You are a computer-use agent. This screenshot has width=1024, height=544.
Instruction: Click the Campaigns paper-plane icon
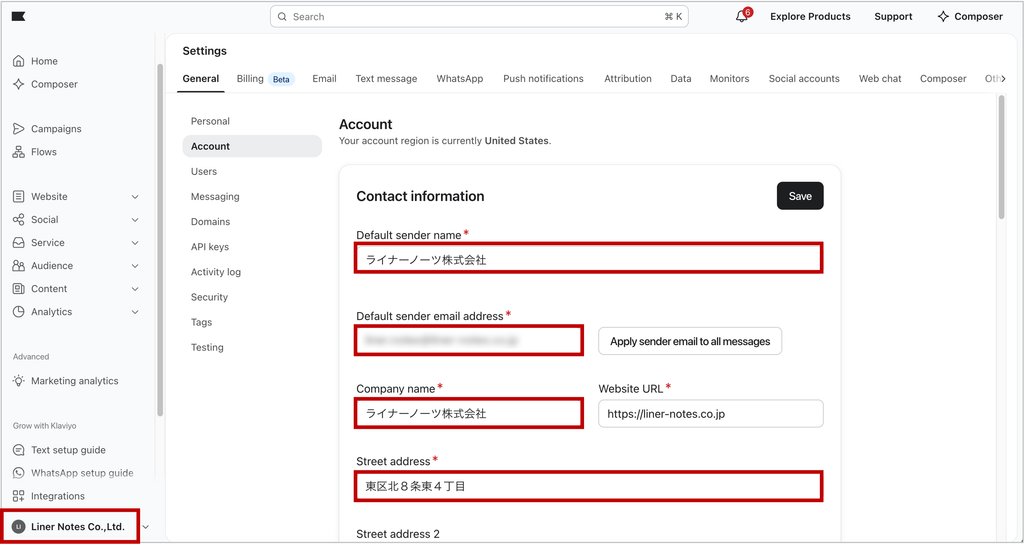click(x=19, y=129)
